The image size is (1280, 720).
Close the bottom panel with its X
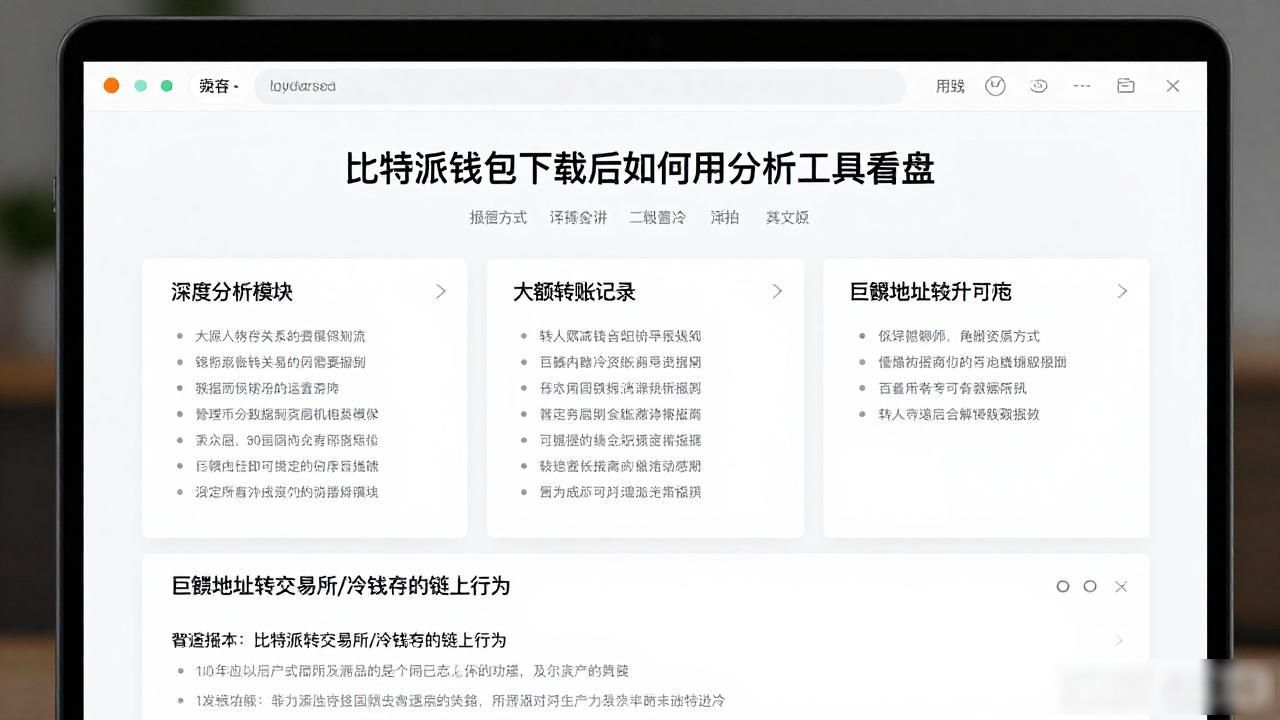coord(1121,586)
